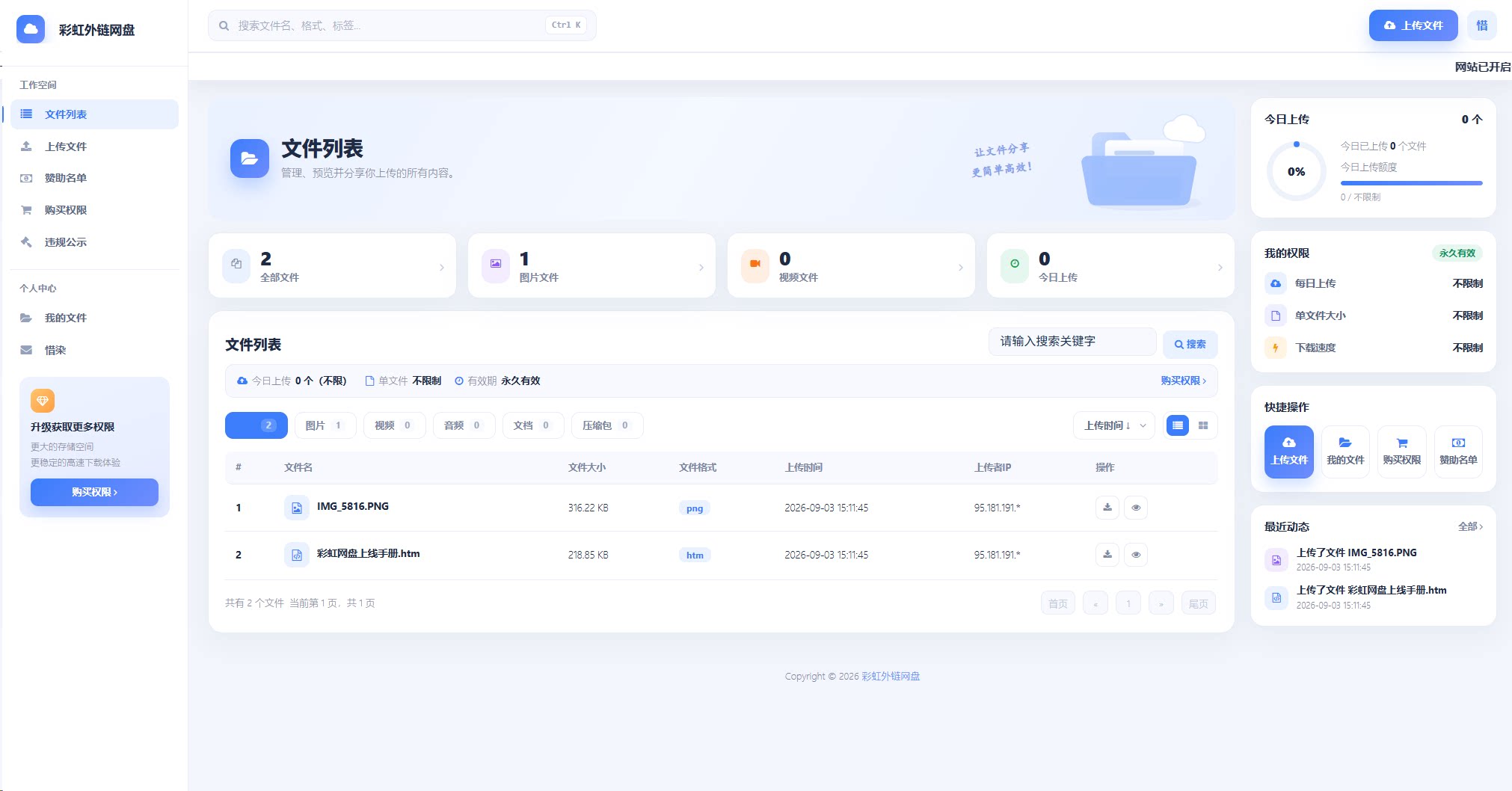Screen dimensions: 1512x791
Task: Open 购买权限 link in the info bar
Action: pyautogui.click(x=1183, y=381)
